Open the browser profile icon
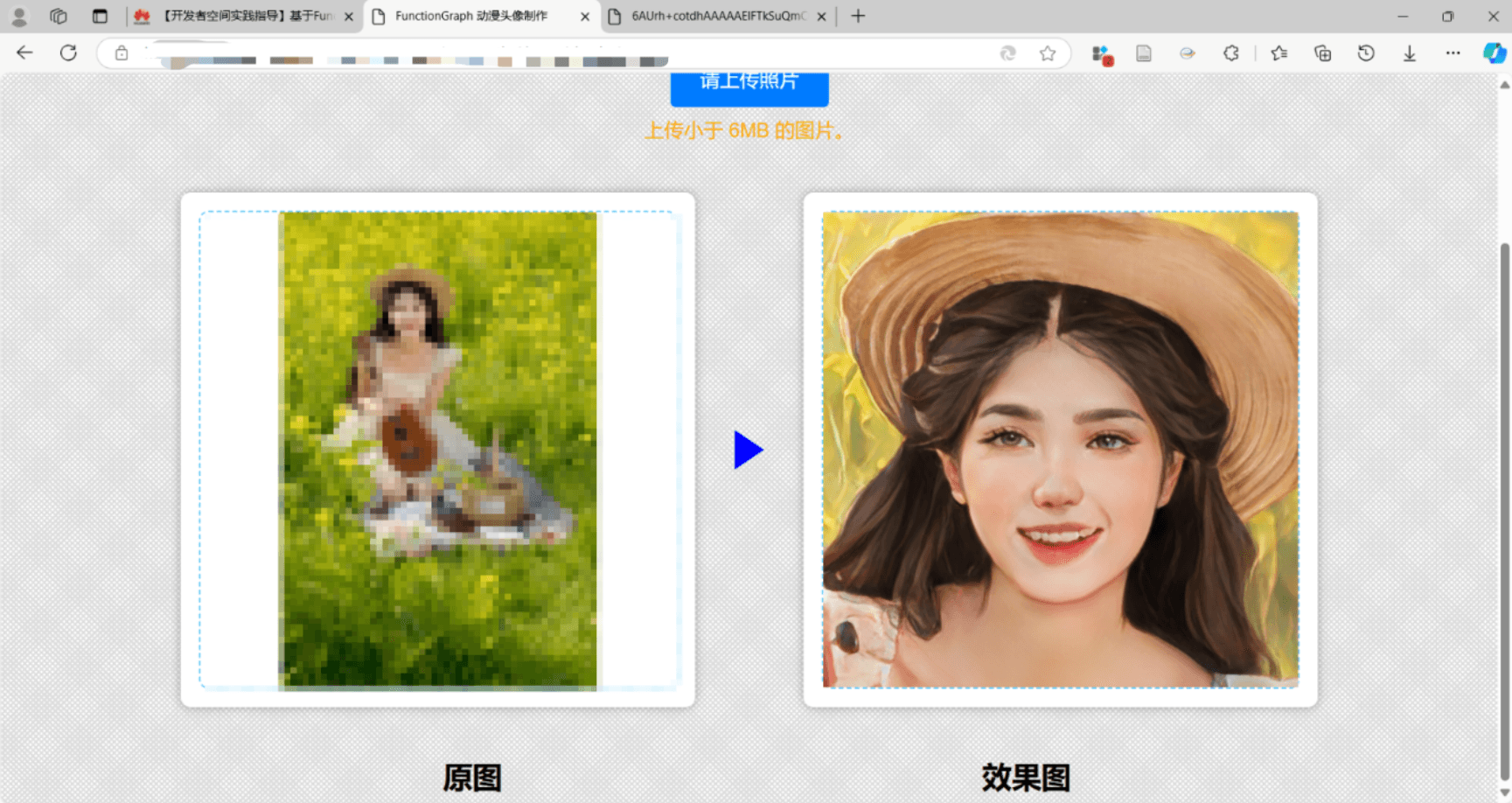This screenshot has height=803, width=1512. [x=18, y=16]
